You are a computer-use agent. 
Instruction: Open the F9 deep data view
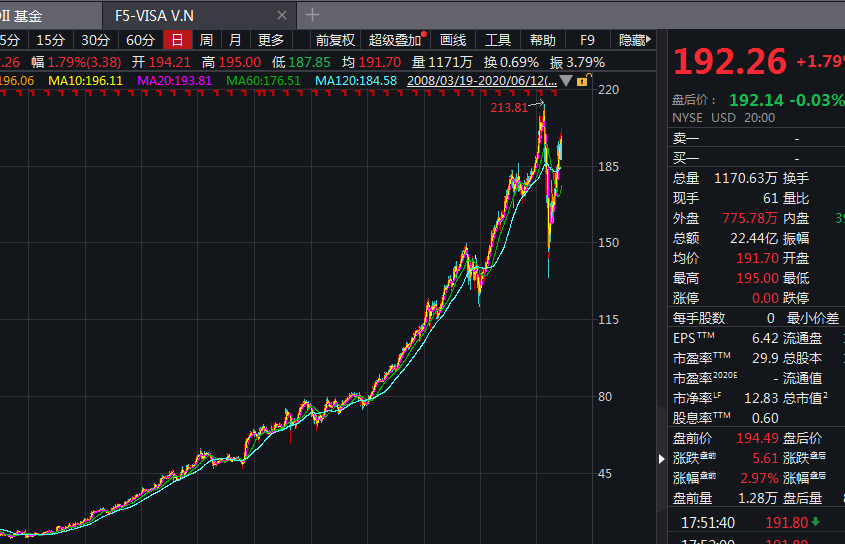pyautogui.click(x=587, y=40)
